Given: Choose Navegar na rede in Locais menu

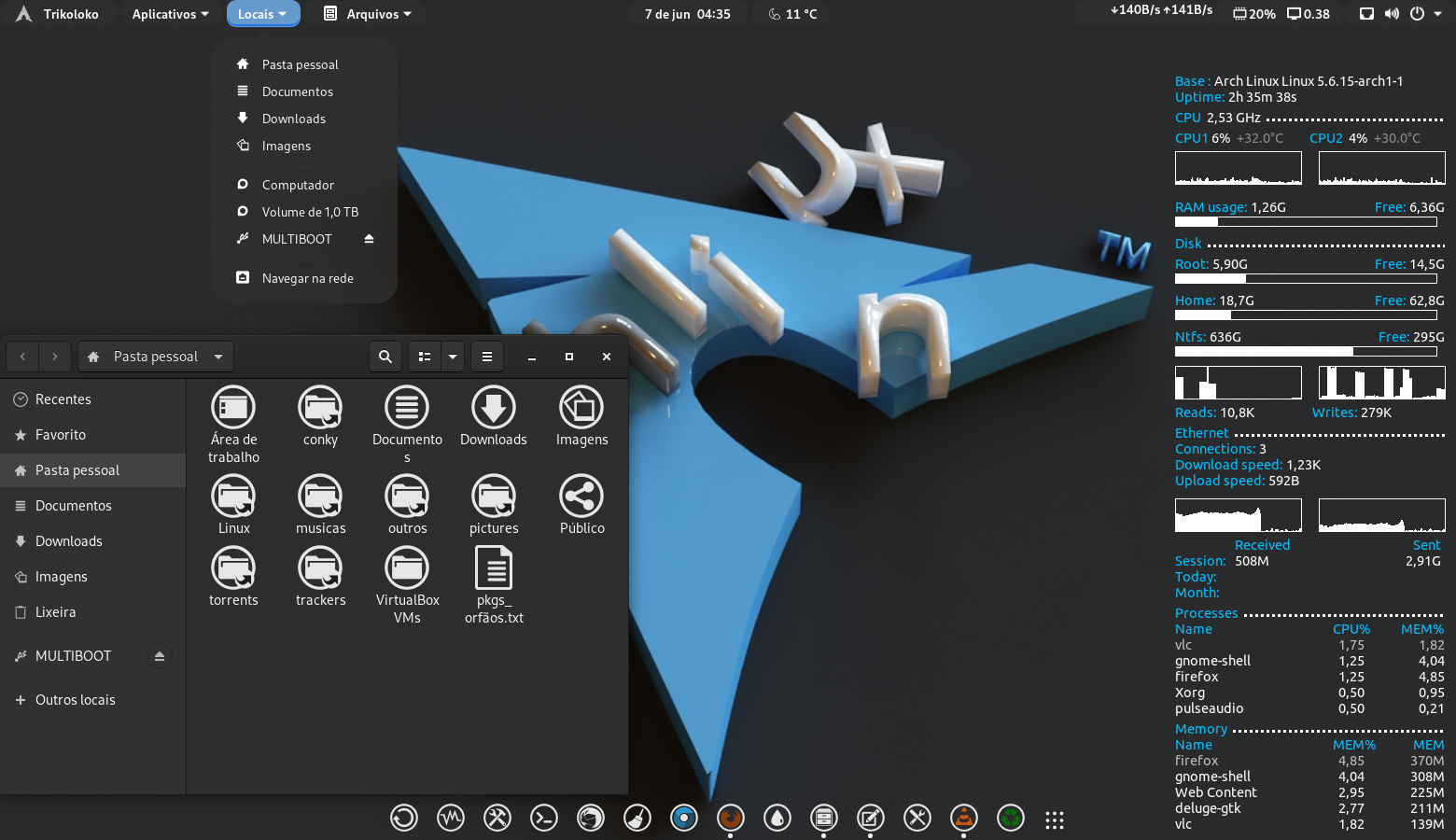Looking at the screenshot, I should click(307, 278).
